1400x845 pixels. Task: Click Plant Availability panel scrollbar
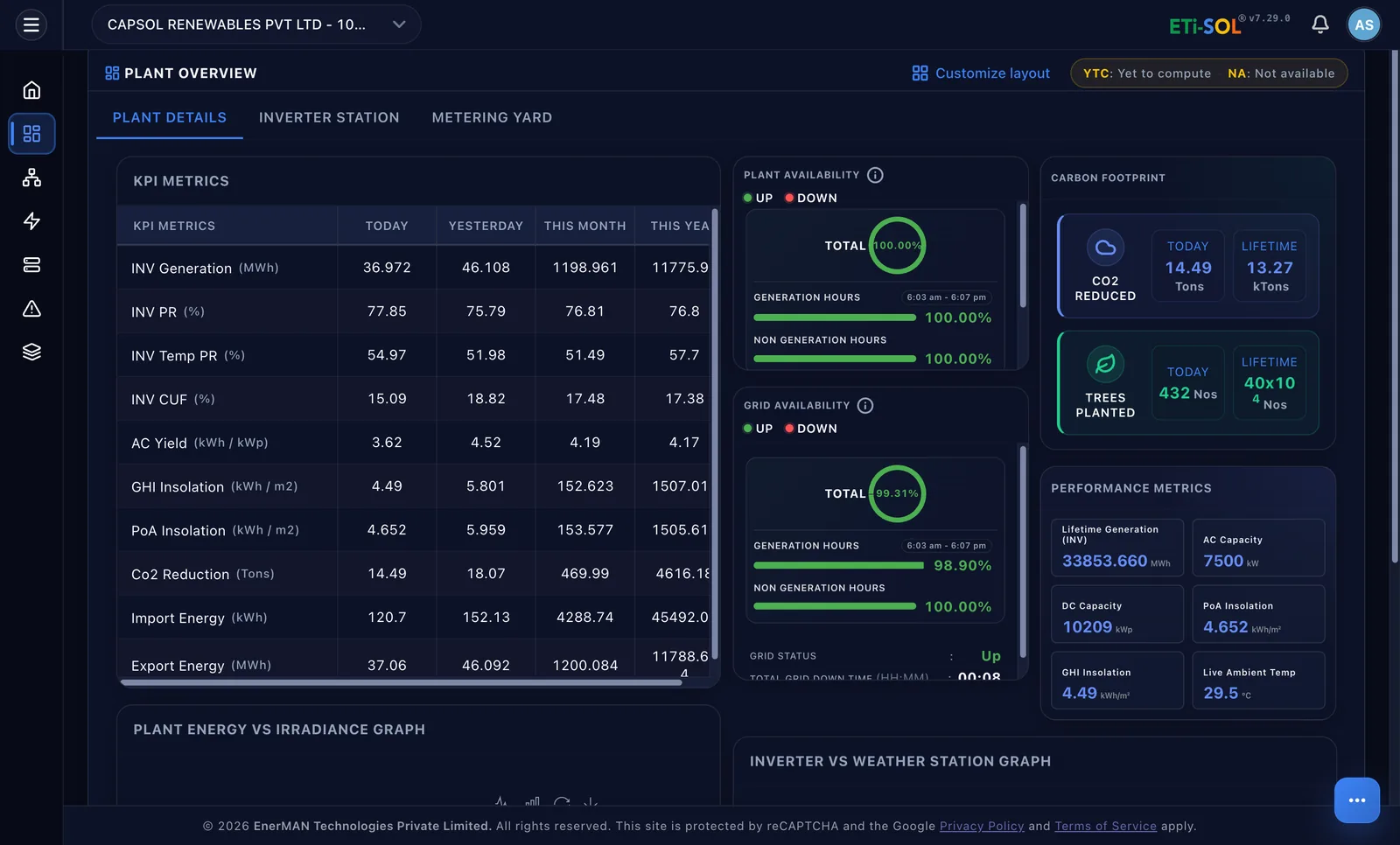click(1023, 255)
